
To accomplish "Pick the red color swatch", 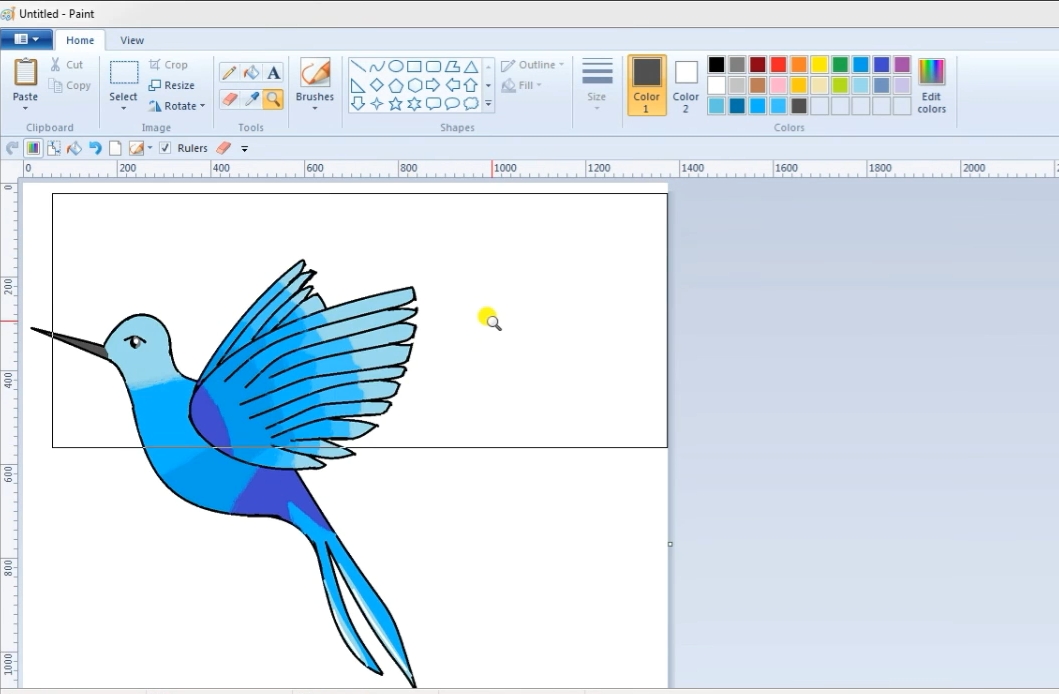I will (778, 65).
